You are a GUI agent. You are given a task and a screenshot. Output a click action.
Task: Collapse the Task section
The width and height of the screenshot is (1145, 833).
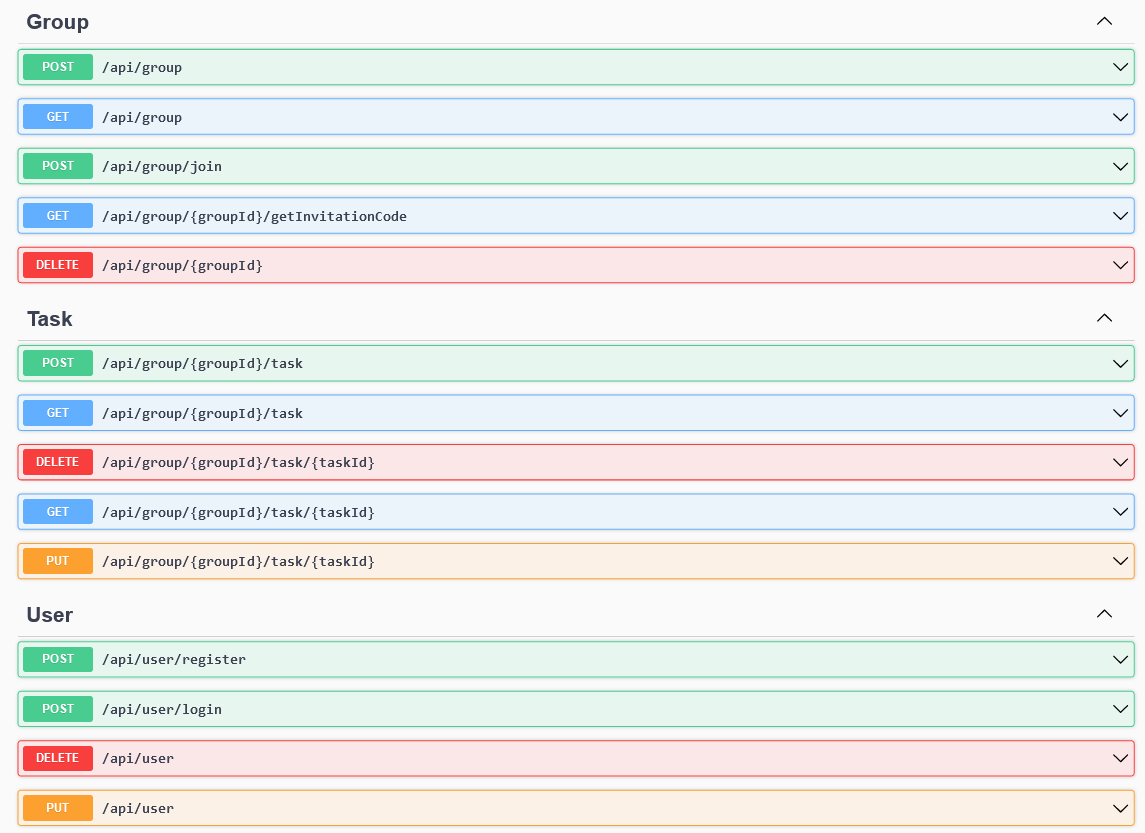[x=1104, y=317]
